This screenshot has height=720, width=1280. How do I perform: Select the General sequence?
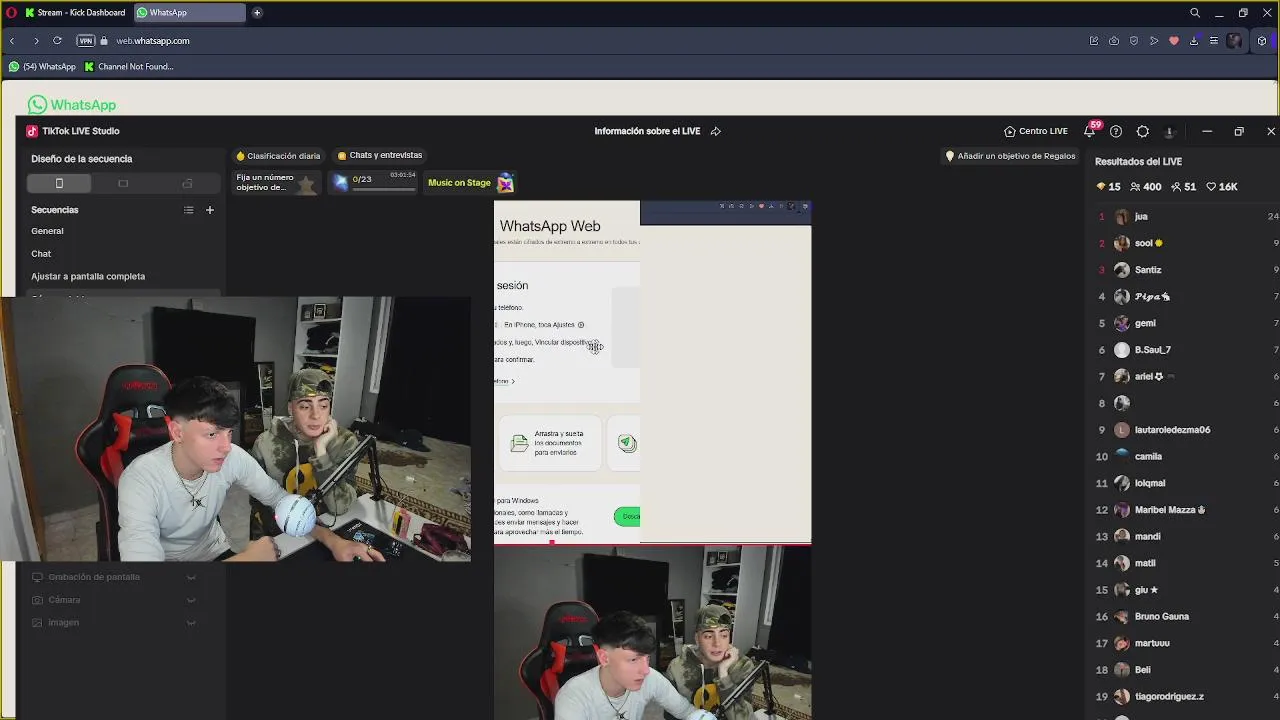[47, 231]
